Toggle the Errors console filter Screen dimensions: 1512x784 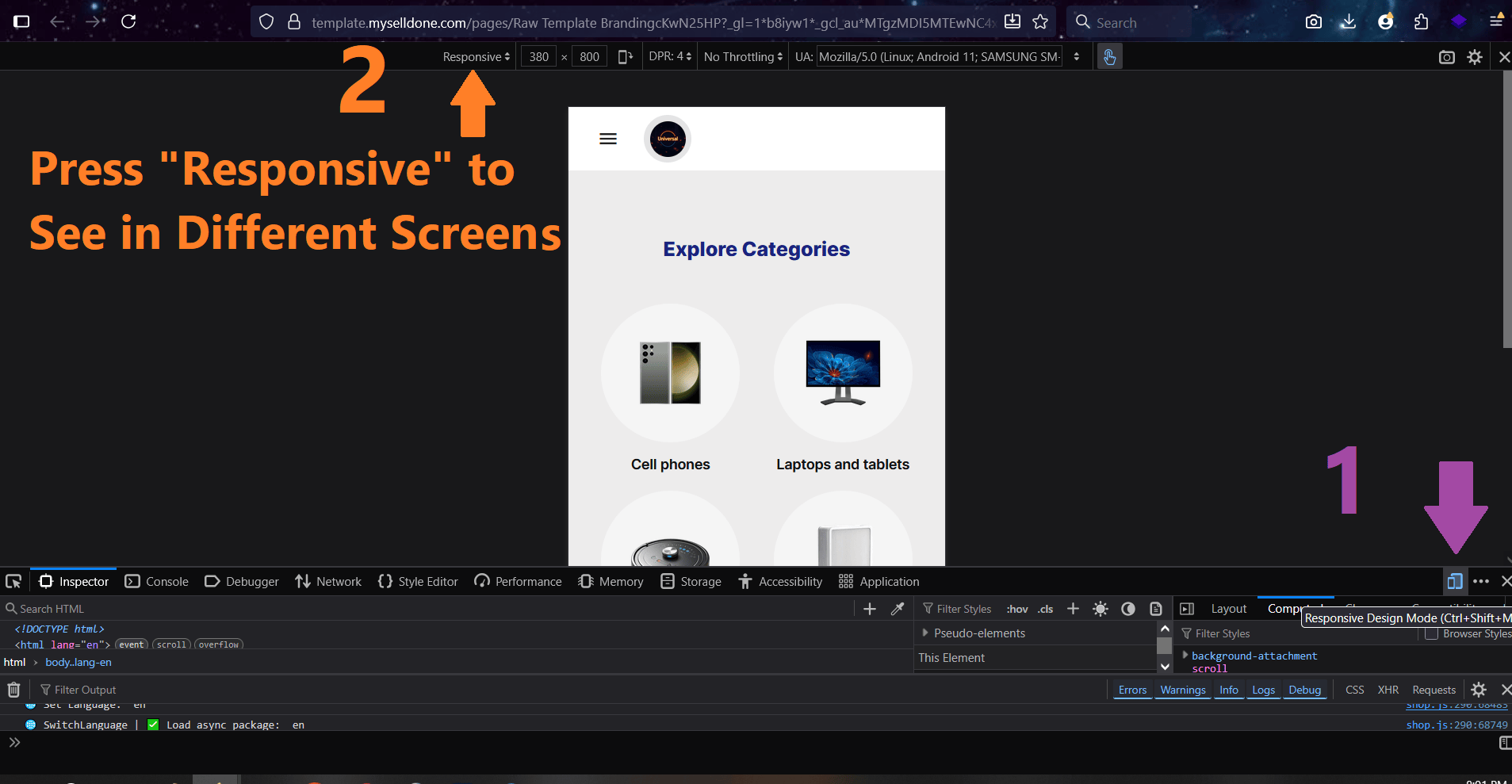point(1132,690)
